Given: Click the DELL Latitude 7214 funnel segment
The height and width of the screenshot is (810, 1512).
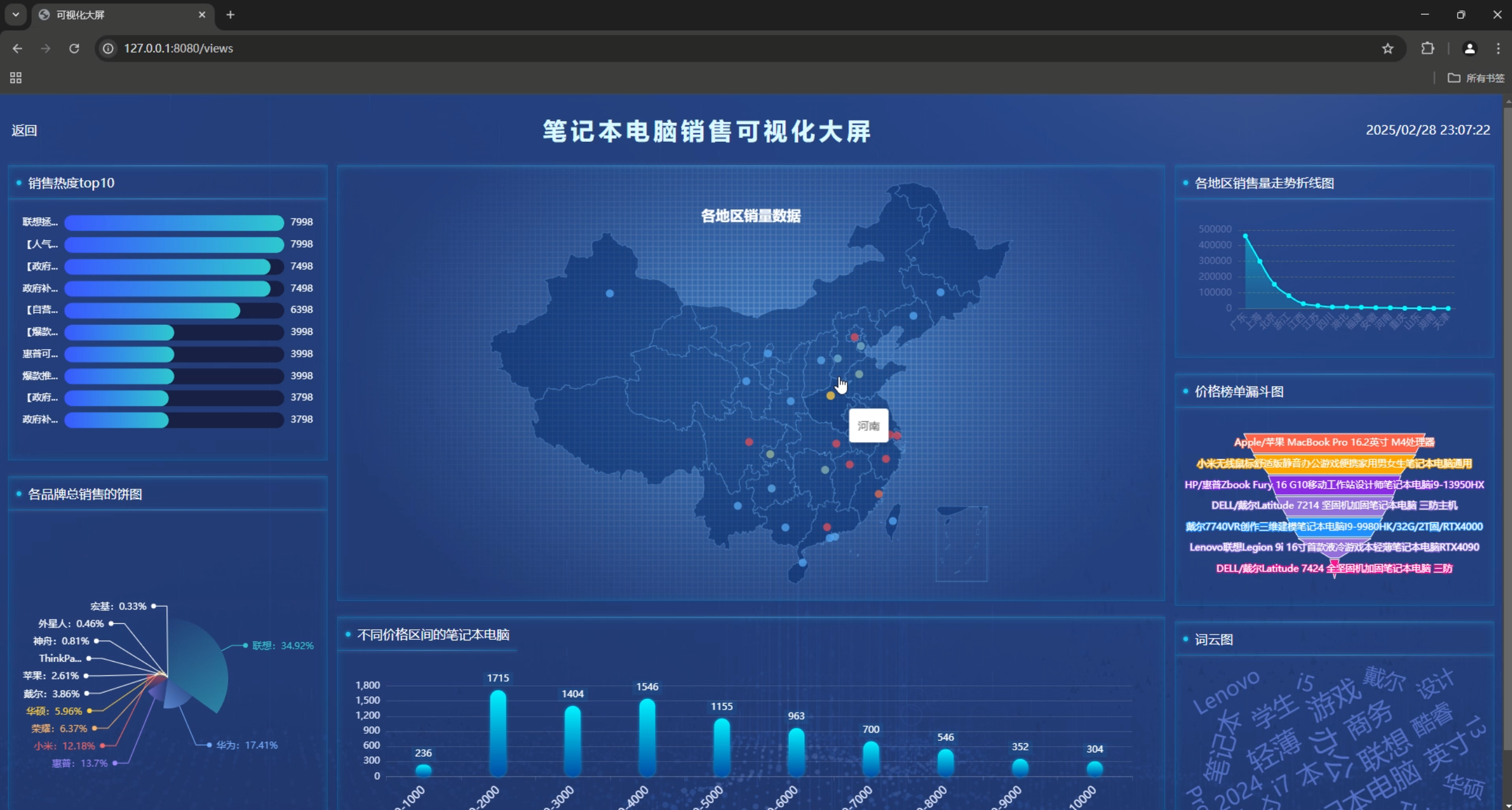Looking at the screenshot, I should pyautogui.click(x=1334, y=506).
